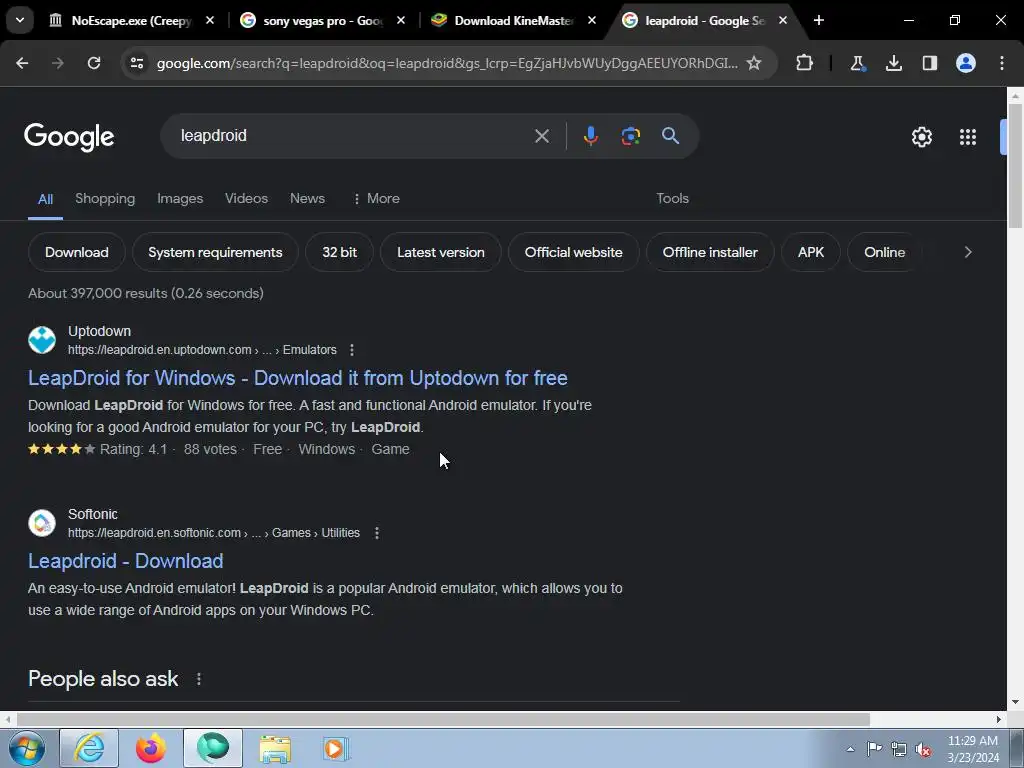Open LeapDroid for Windows Uptodown link
1024x768 pixels.
click(298, 378)
